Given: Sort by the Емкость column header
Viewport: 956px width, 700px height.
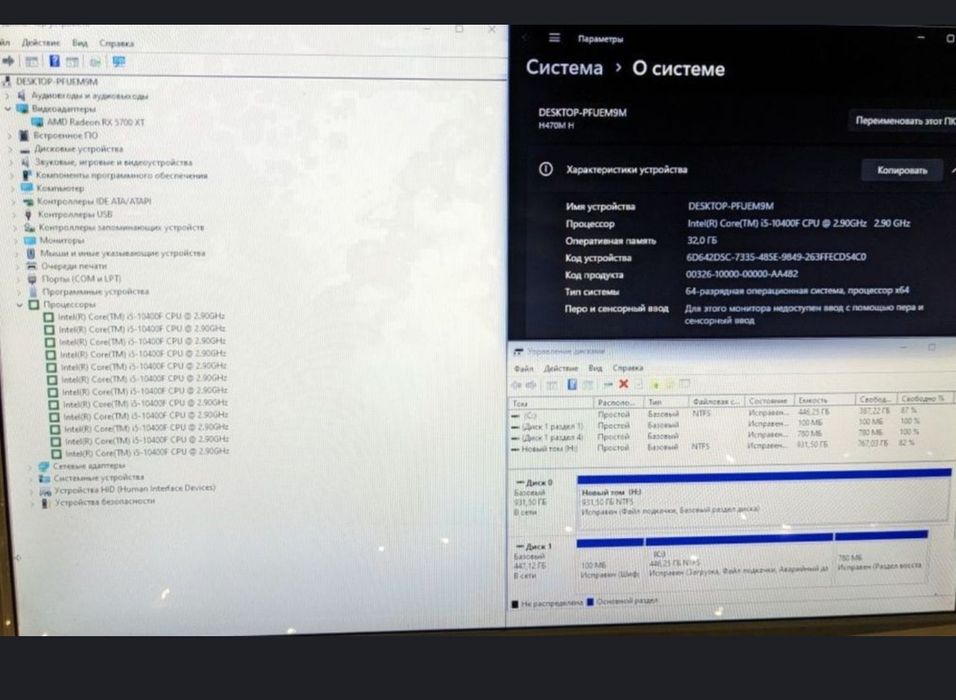Looking at the screenshot, I should 825,400.
